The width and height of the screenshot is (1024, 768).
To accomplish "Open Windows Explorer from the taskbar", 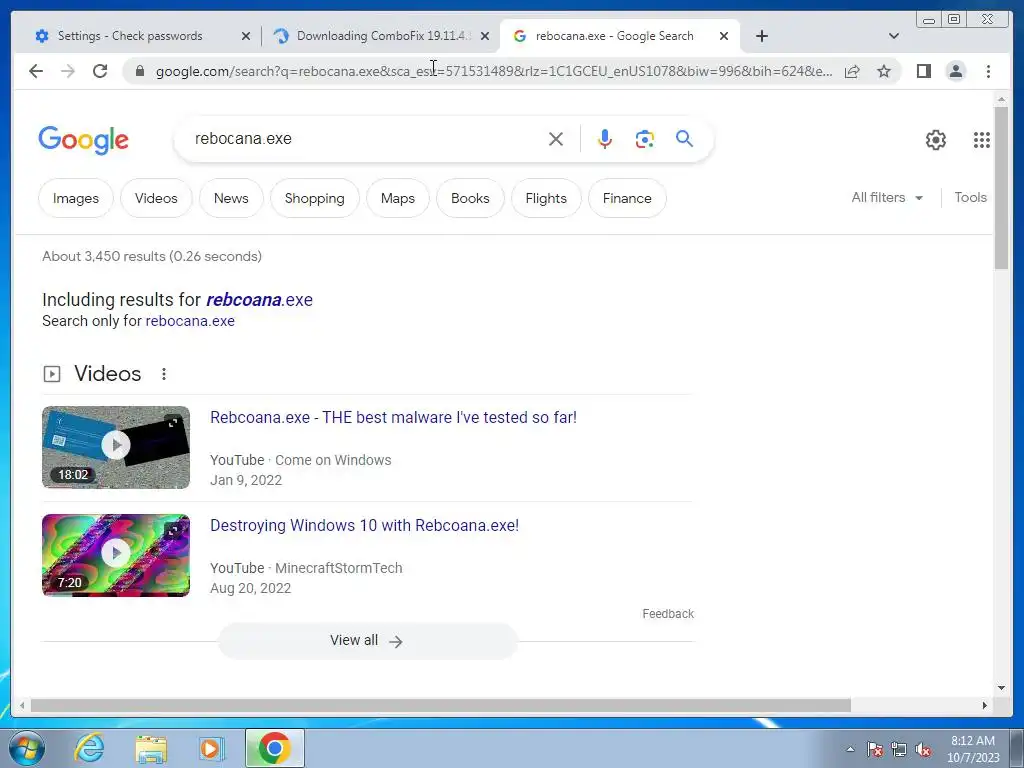I will [x=151, y=748].
